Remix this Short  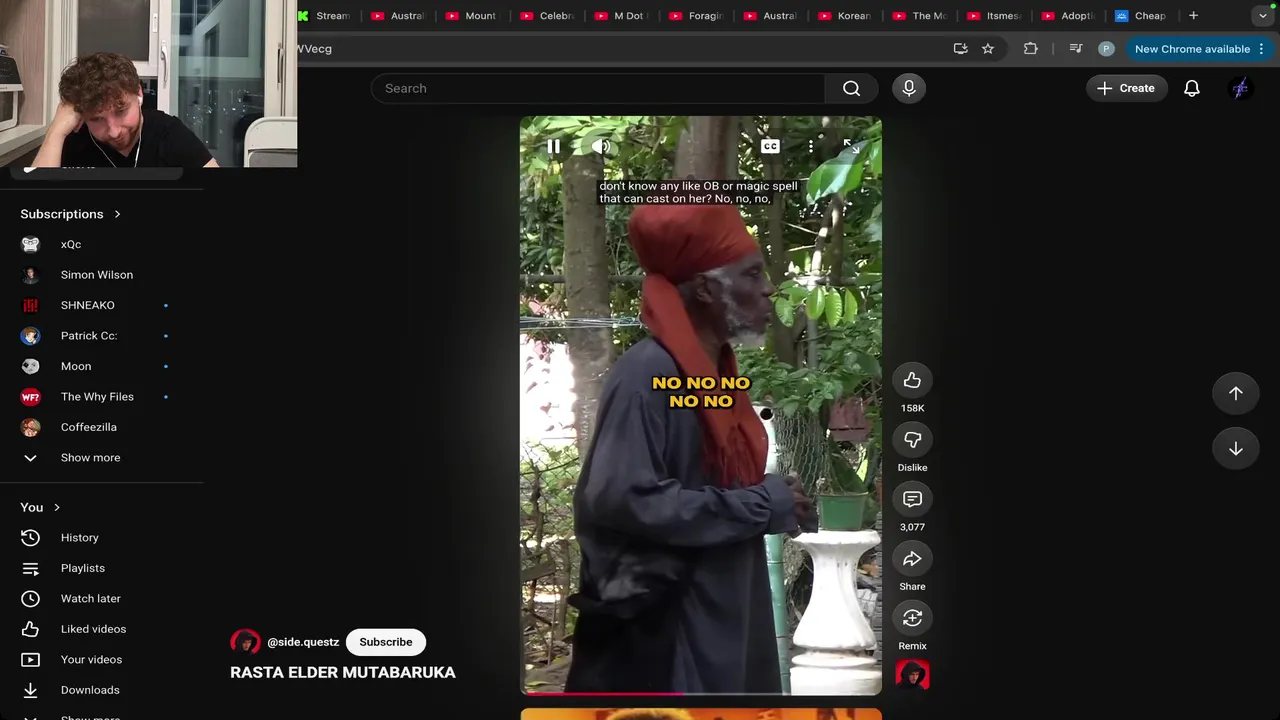point(912,618)
